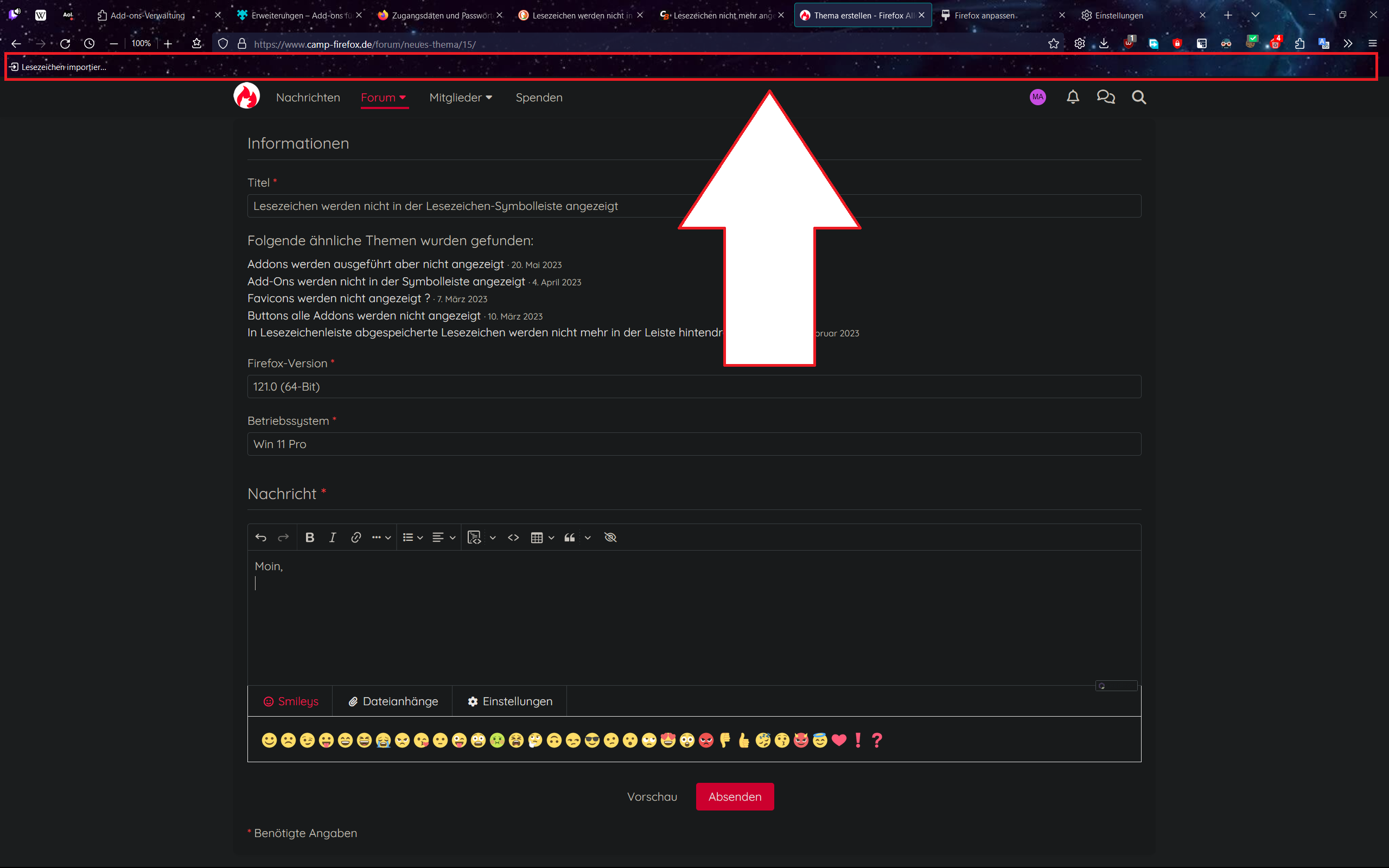The width and height of the screenshot is (1389, 868).
Task: Toggle bold formatting in the editor
Action: [x=309, y=537]
